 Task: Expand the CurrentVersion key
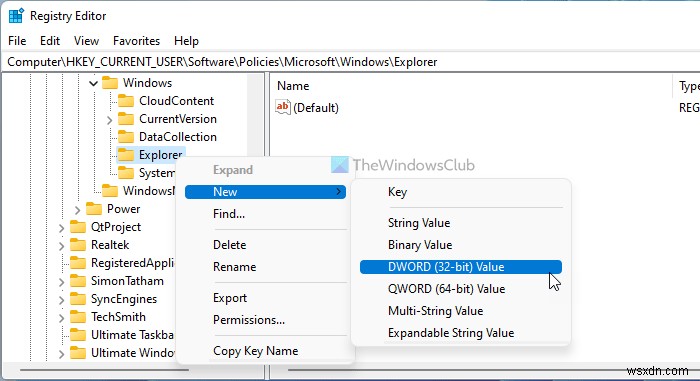[109, 120]
